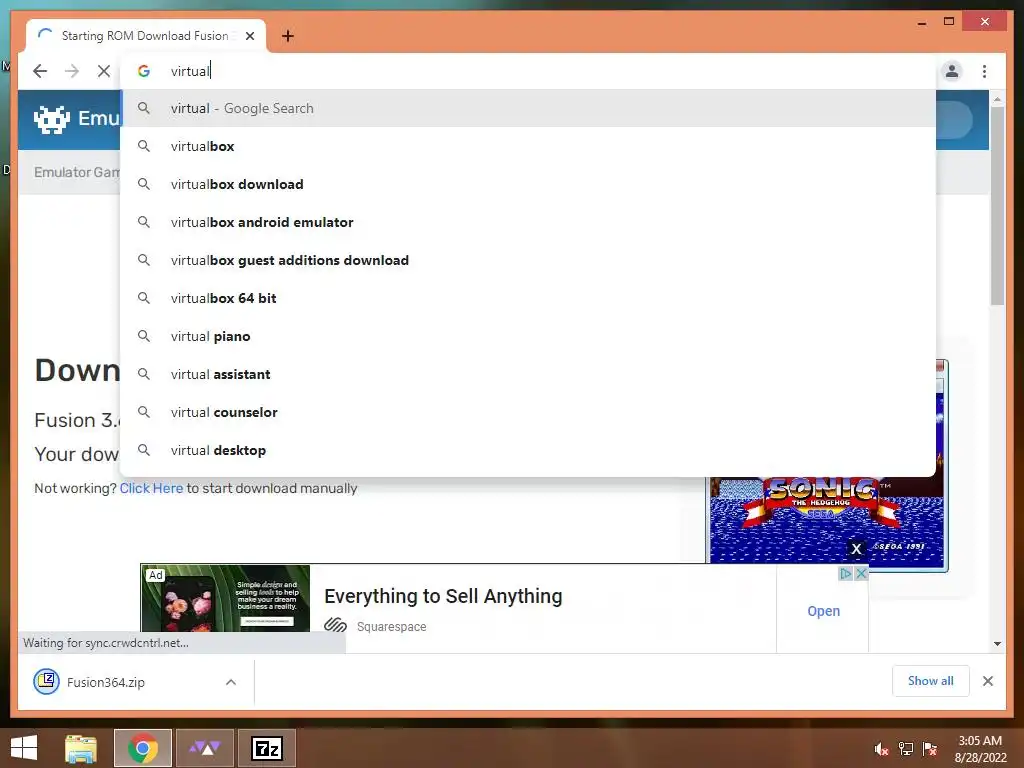Choose the 'virtualbox' suggestion

pos(528,146)
